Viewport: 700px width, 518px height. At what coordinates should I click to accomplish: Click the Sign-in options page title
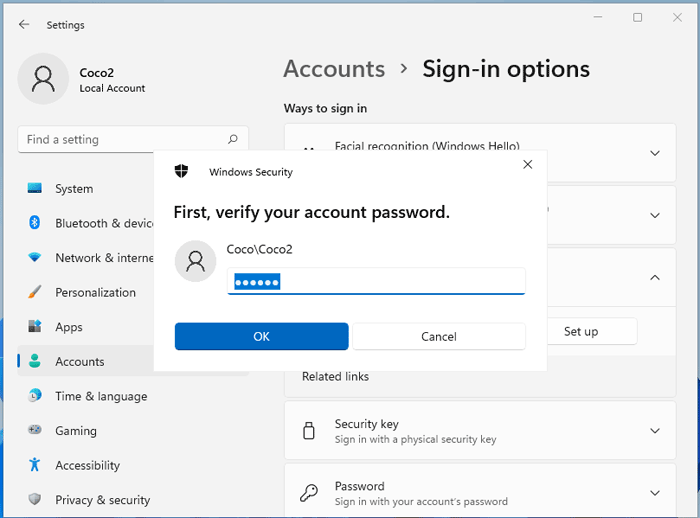click(x=506, y=69)
